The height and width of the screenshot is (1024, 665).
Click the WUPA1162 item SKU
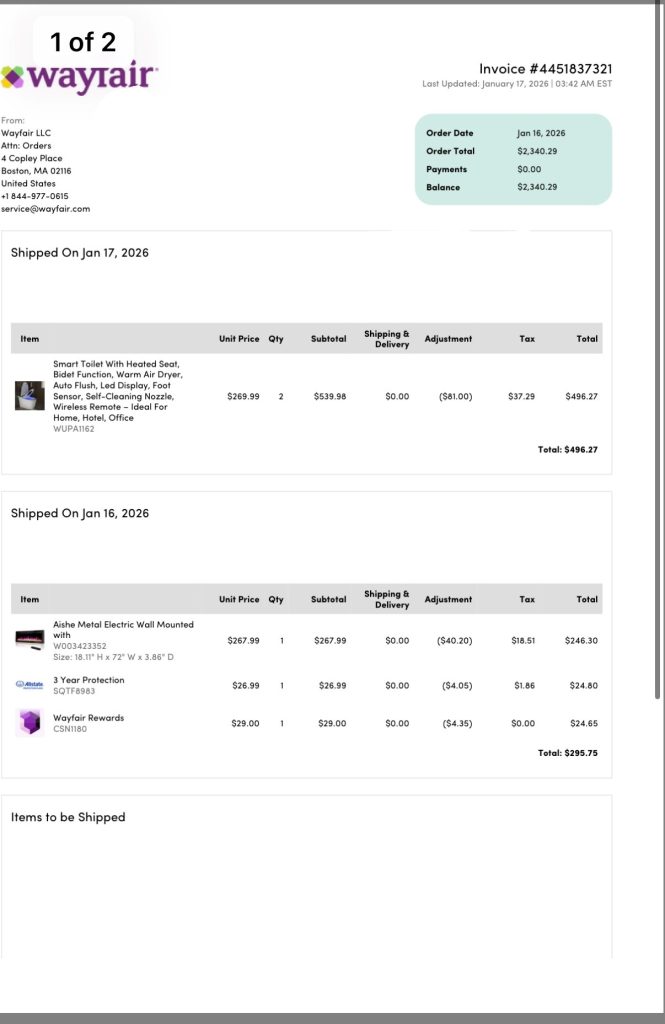74,429
